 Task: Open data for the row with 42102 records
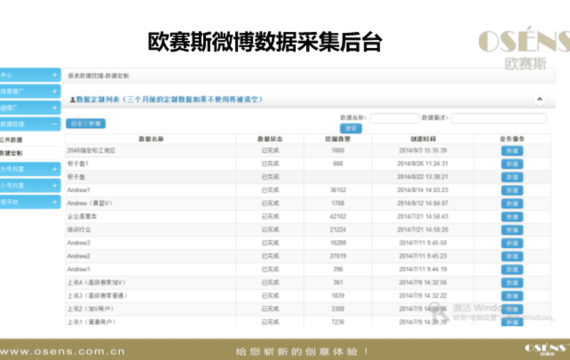(x=512, y=217)
